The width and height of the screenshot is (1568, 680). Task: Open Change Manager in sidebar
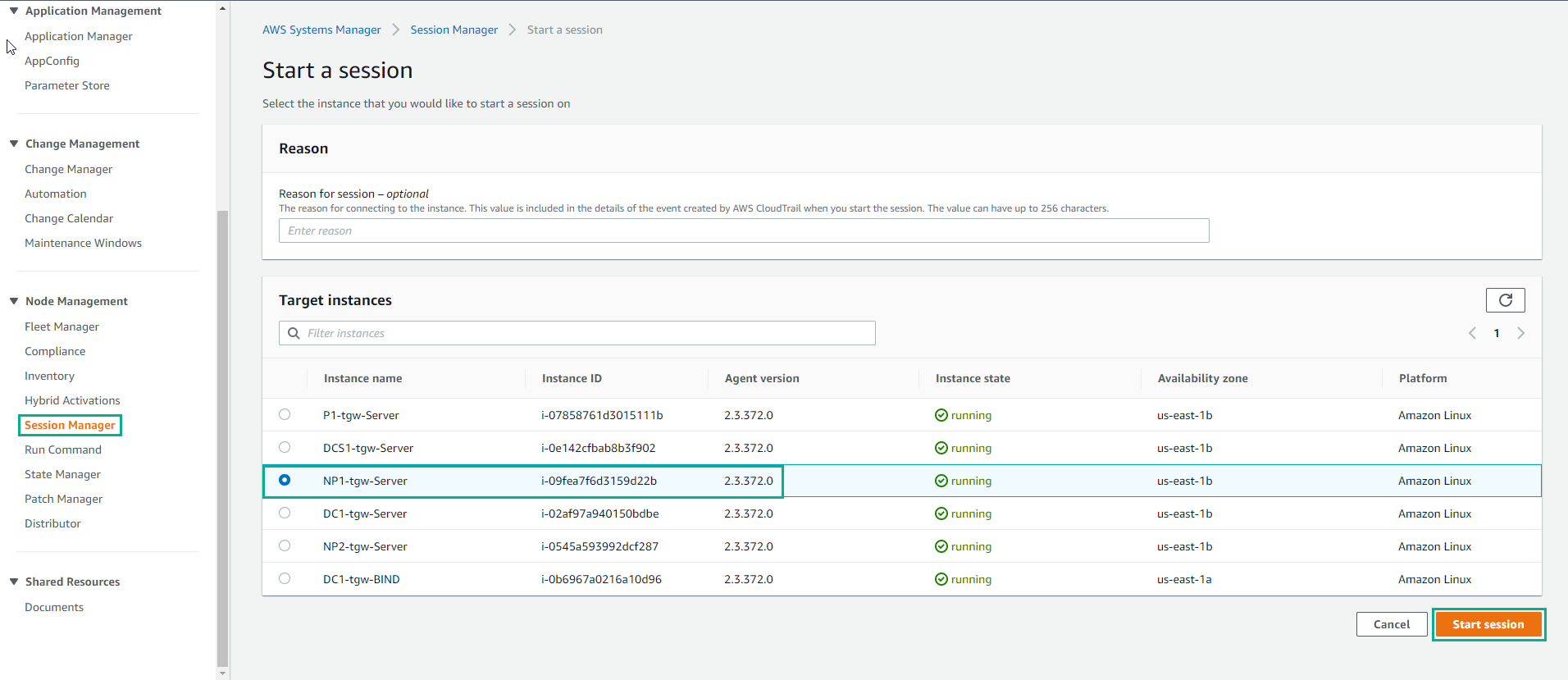coord(69,169)
